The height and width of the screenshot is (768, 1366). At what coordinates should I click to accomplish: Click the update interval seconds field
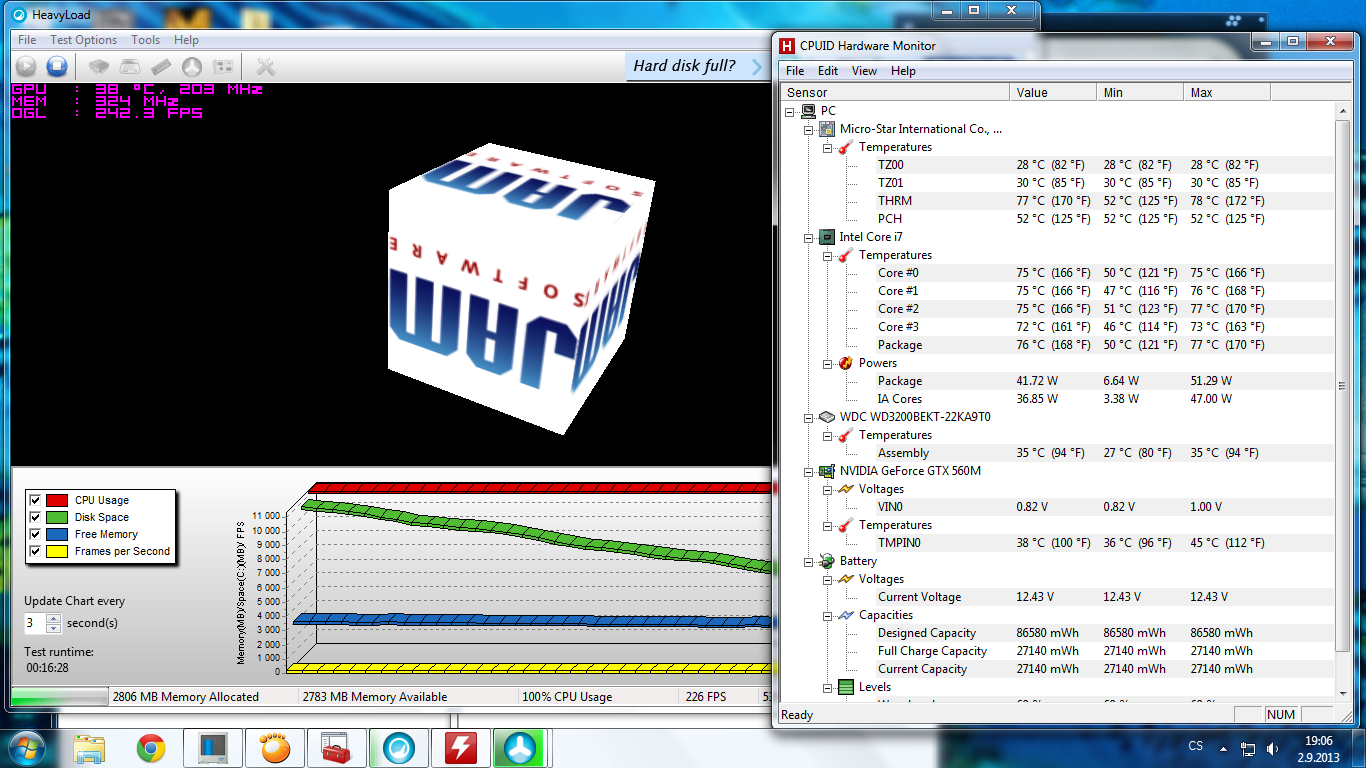35,623
